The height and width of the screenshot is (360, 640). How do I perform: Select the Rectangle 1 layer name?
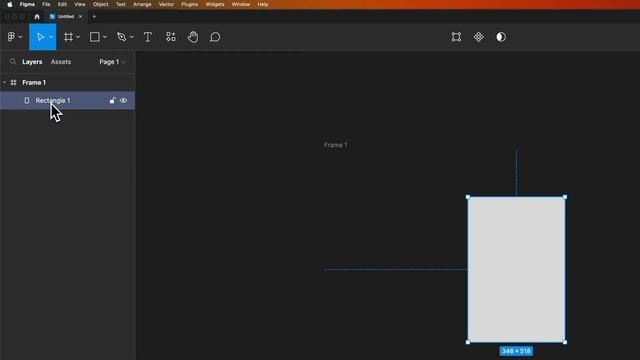(x=53, y=100)
